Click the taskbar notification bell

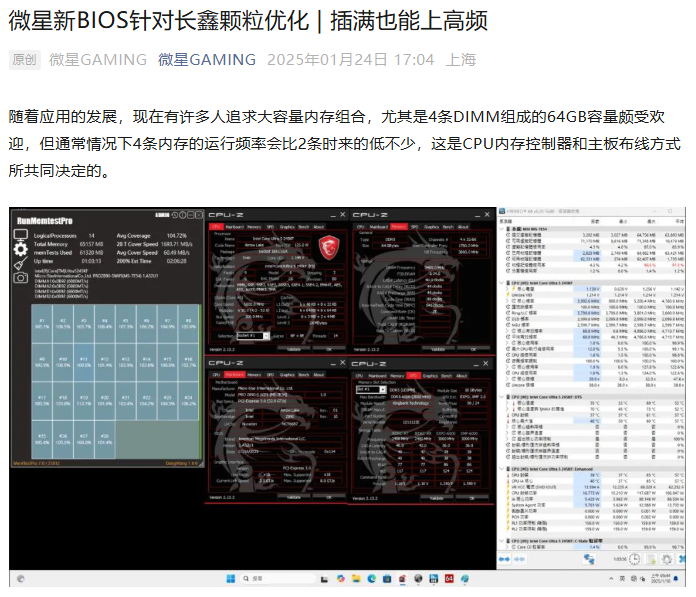676,578
